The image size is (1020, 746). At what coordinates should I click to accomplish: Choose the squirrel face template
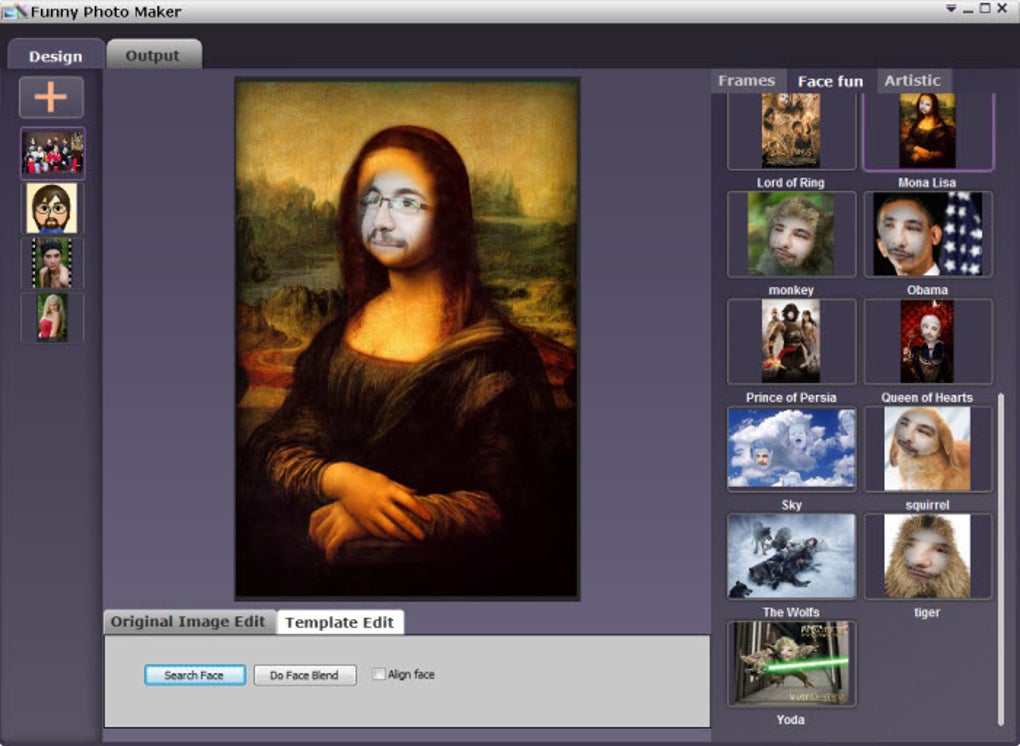pyautogui.click(x=928, y=449)
